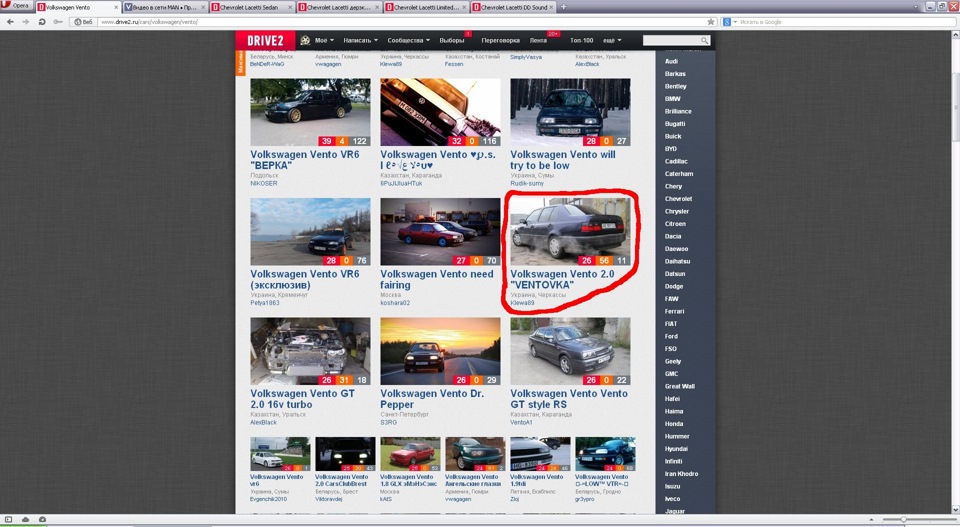Open the Opera menu button

click(17, 6)
